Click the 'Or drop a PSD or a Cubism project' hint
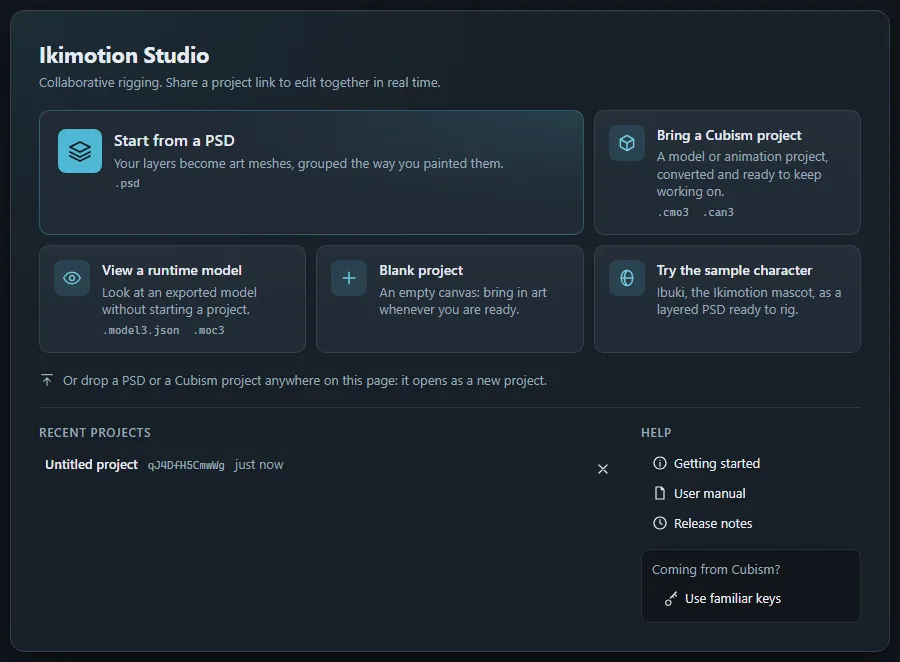This screenshot has height=662, width=900. tap(305, 381)
